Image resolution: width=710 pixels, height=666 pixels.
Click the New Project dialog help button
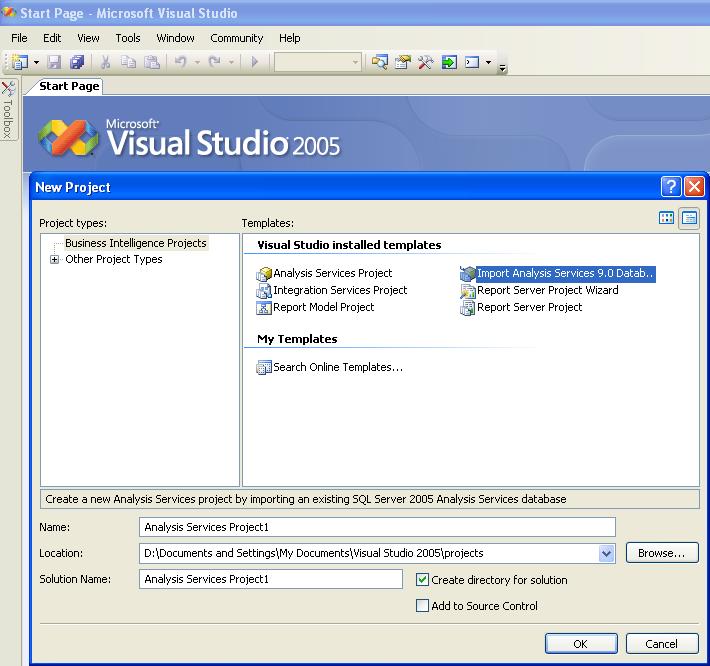coord(671,187)
